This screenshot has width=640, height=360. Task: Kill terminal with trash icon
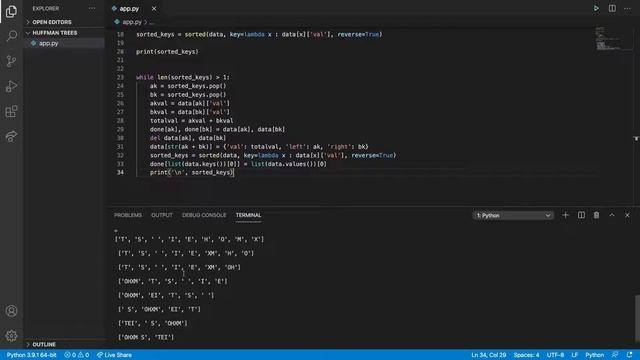click(596, 215)
